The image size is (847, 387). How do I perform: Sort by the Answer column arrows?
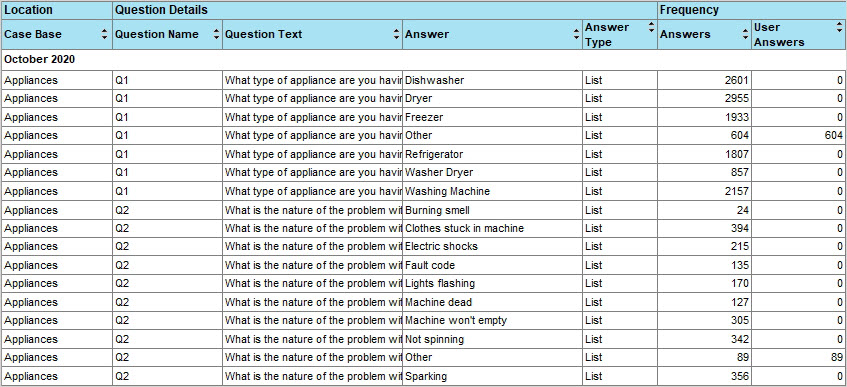pos(576,35)
